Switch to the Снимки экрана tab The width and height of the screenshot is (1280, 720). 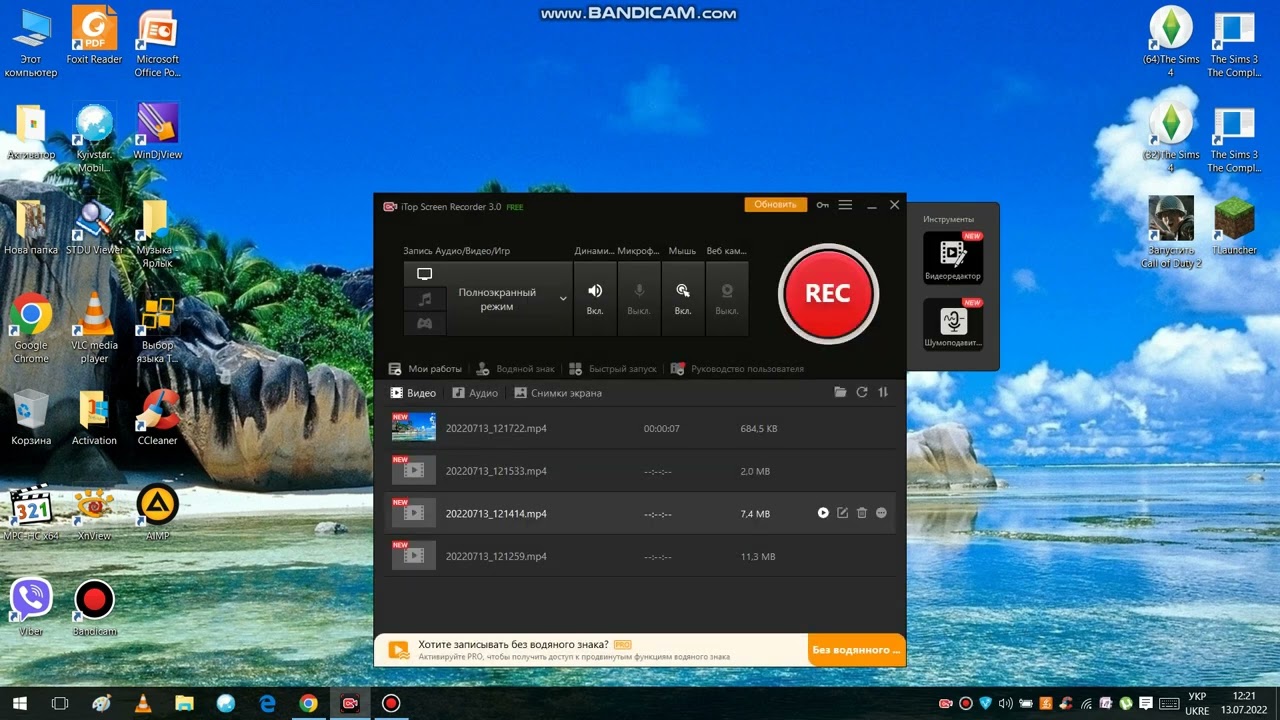point(558,393)
